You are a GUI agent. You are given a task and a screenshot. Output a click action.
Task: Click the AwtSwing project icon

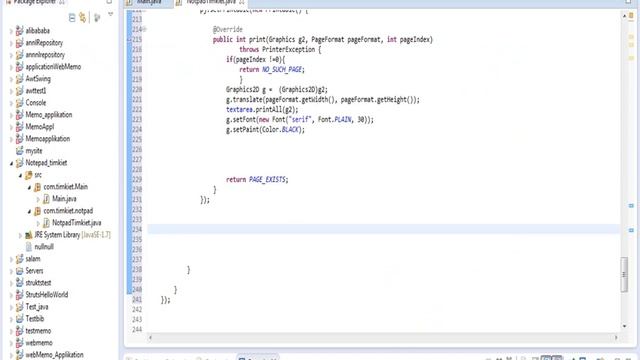[x=19, y=79]
